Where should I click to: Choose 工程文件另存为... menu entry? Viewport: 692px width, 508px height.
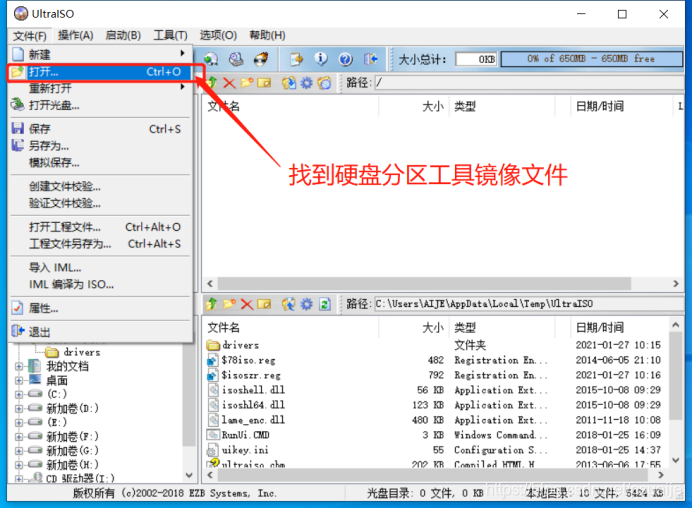[100, 244]
